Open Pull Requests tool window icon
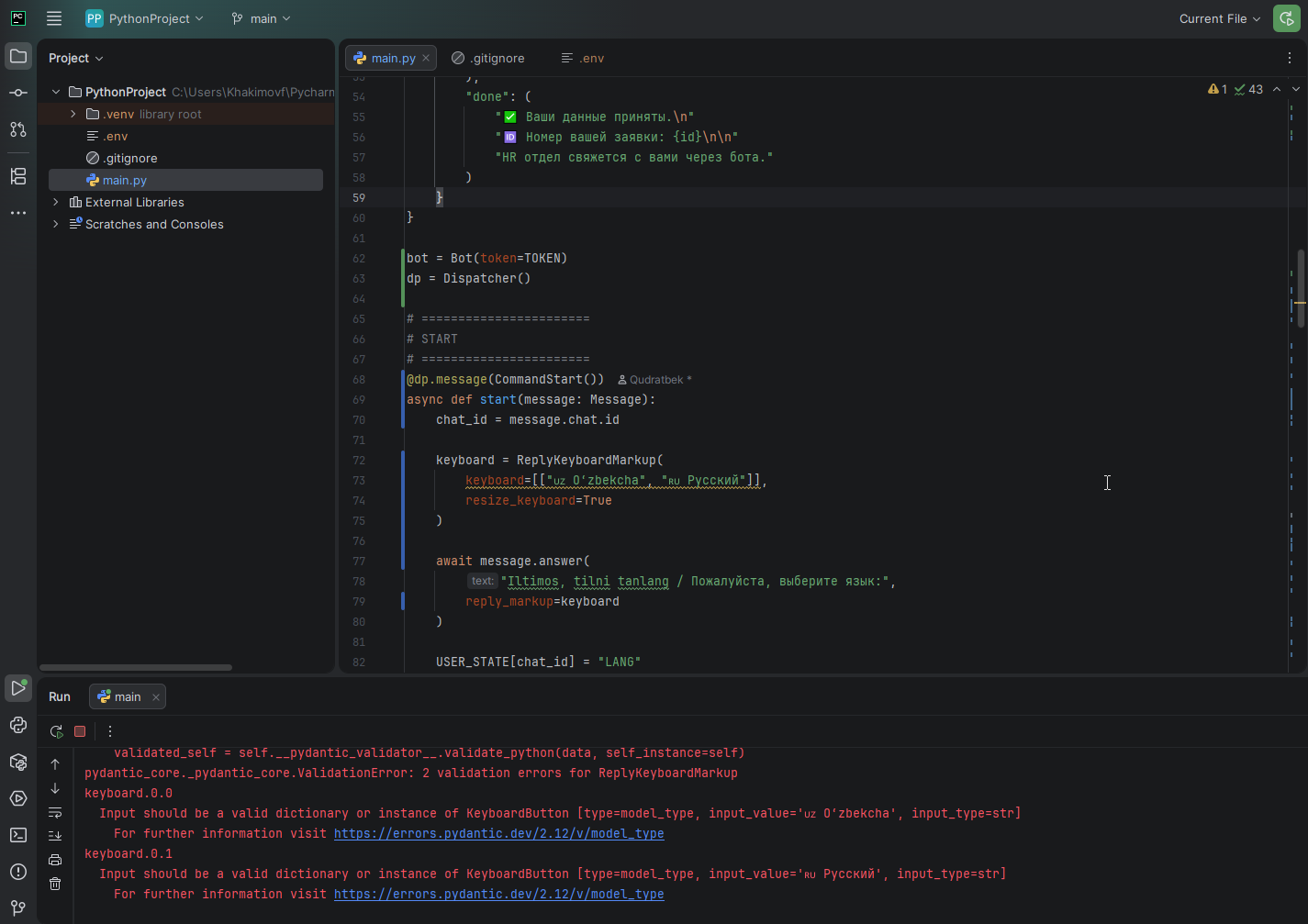The width and height of the screenshot is (1308, 924). click(x=18, y=129)
